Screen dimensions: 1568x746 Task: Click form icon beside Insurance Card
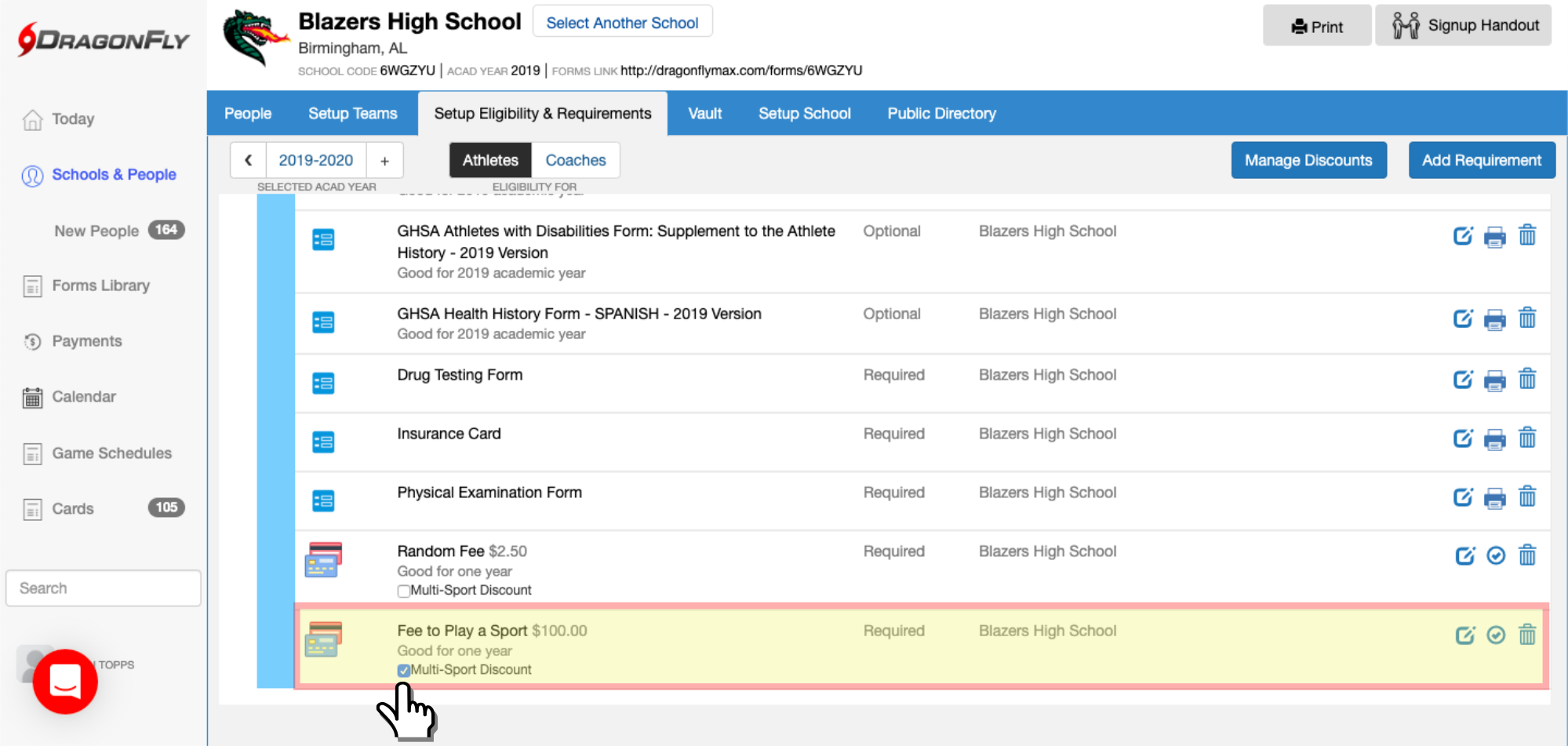pyautogui.click(x=323, y=442)
